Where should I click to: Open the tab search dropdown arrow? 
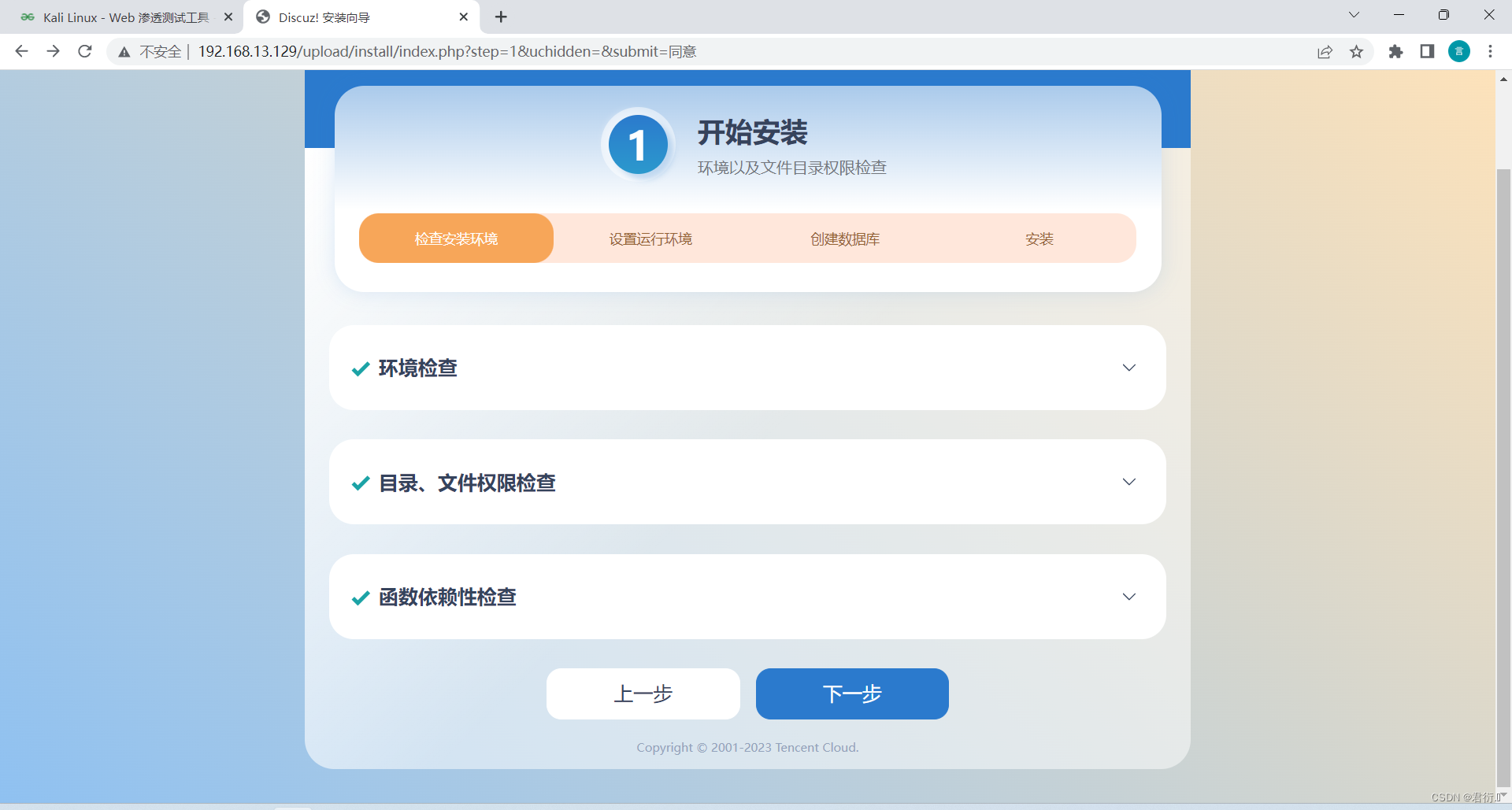[x=1354, y=15]
